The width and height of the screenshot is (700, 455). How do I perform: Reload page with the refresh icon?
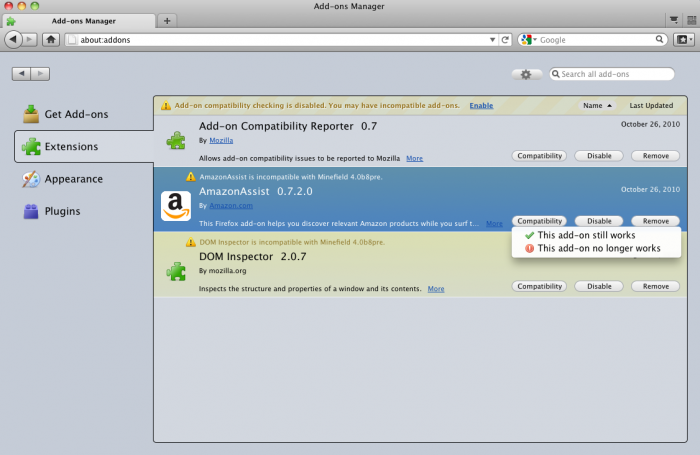tap(505, 40)
